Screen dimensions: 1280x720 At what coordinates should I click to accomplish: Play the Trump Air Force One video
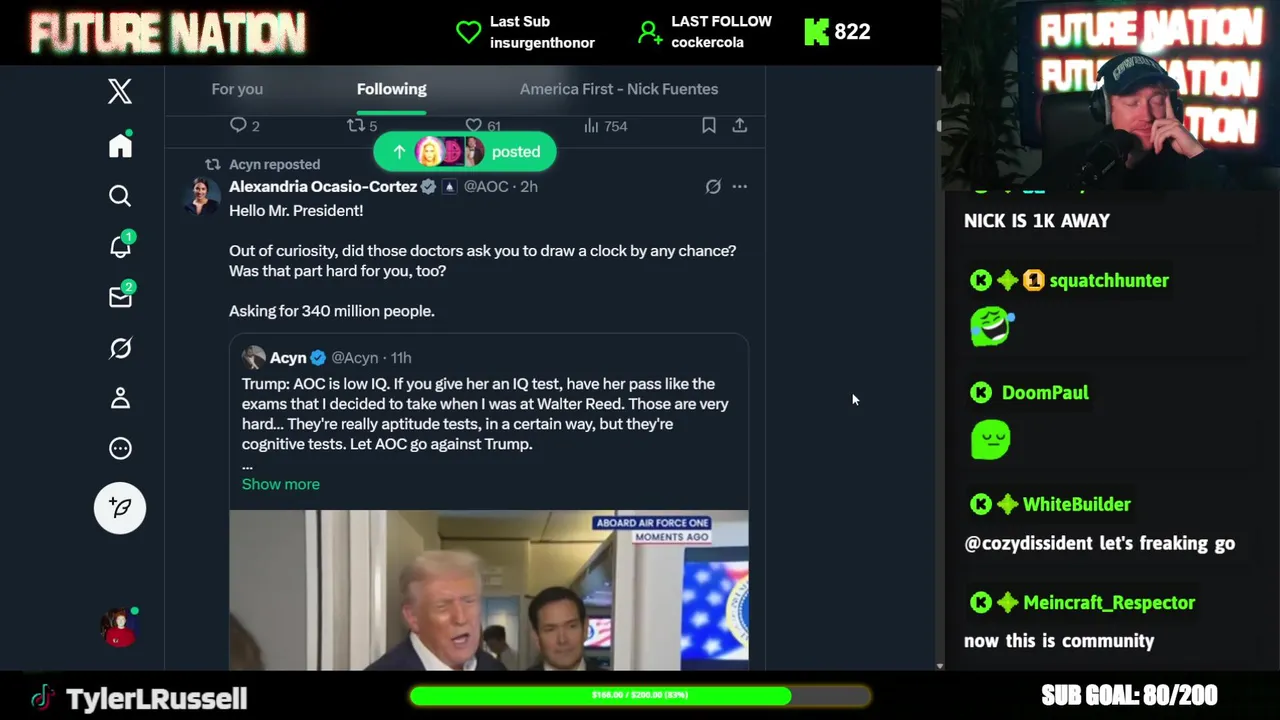click(x=489, y=590)
